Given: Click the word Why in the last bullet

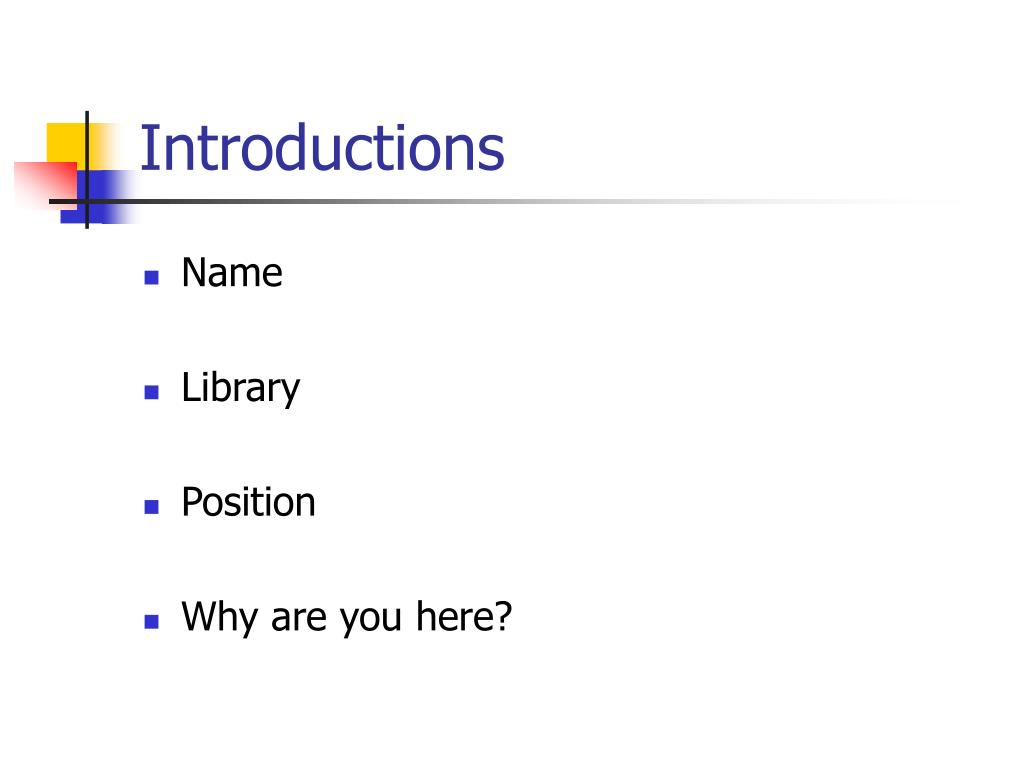Looking at the screenshot, I should coord(219,617).
